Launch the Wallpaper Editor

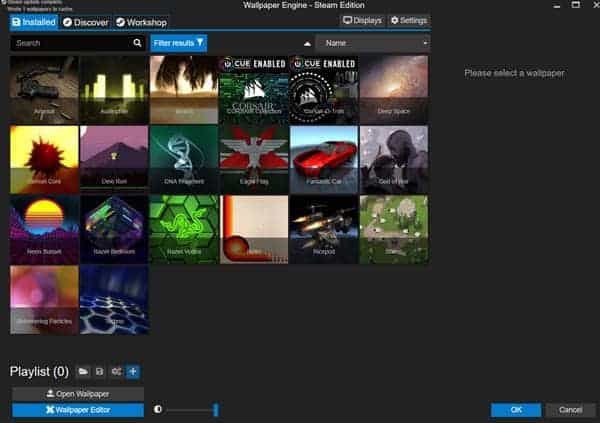pos(78,410)
